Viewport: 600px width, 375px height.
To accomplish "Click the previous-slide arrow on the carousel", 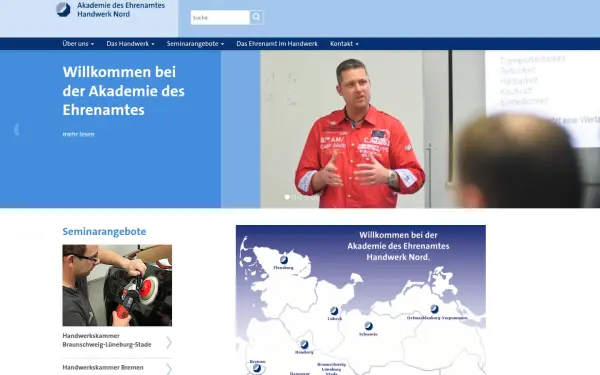I will click(x=17, y=129).
